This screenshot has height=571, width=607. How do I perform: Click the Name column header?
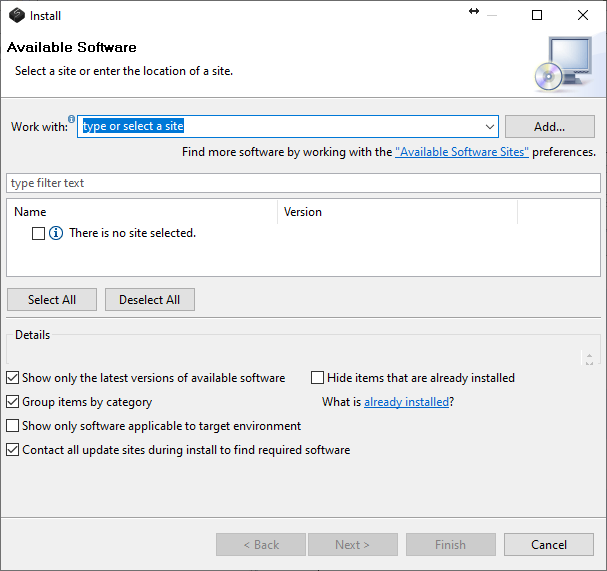point(142,212)
